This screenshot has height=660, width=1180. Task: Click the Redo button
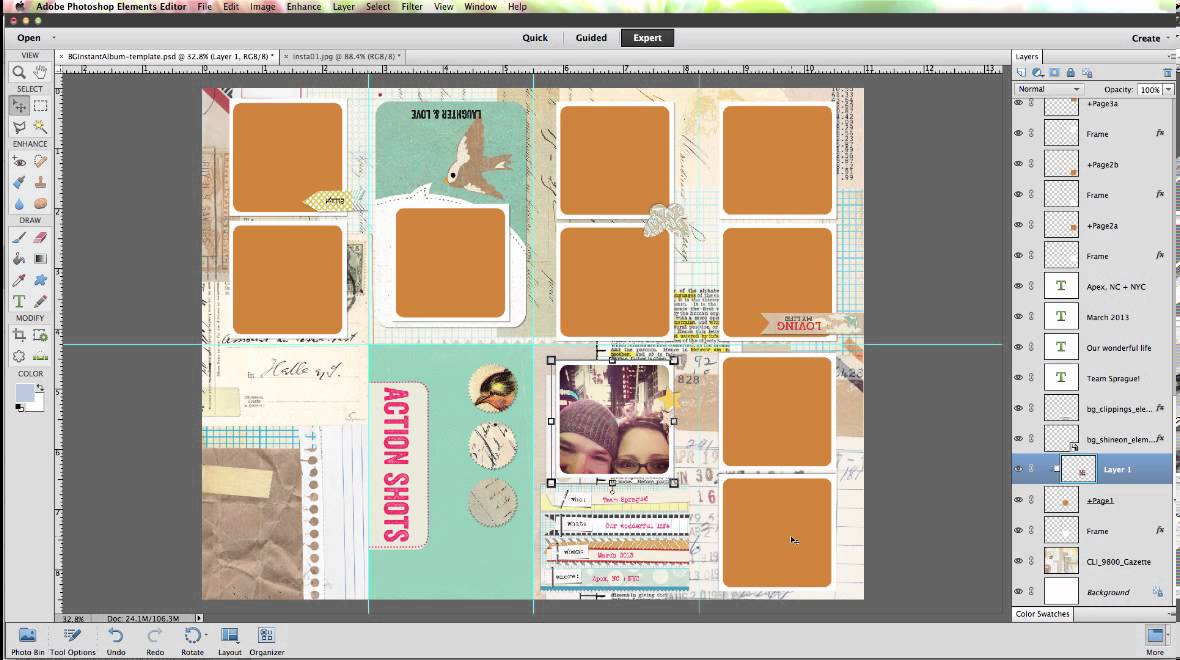155,641
